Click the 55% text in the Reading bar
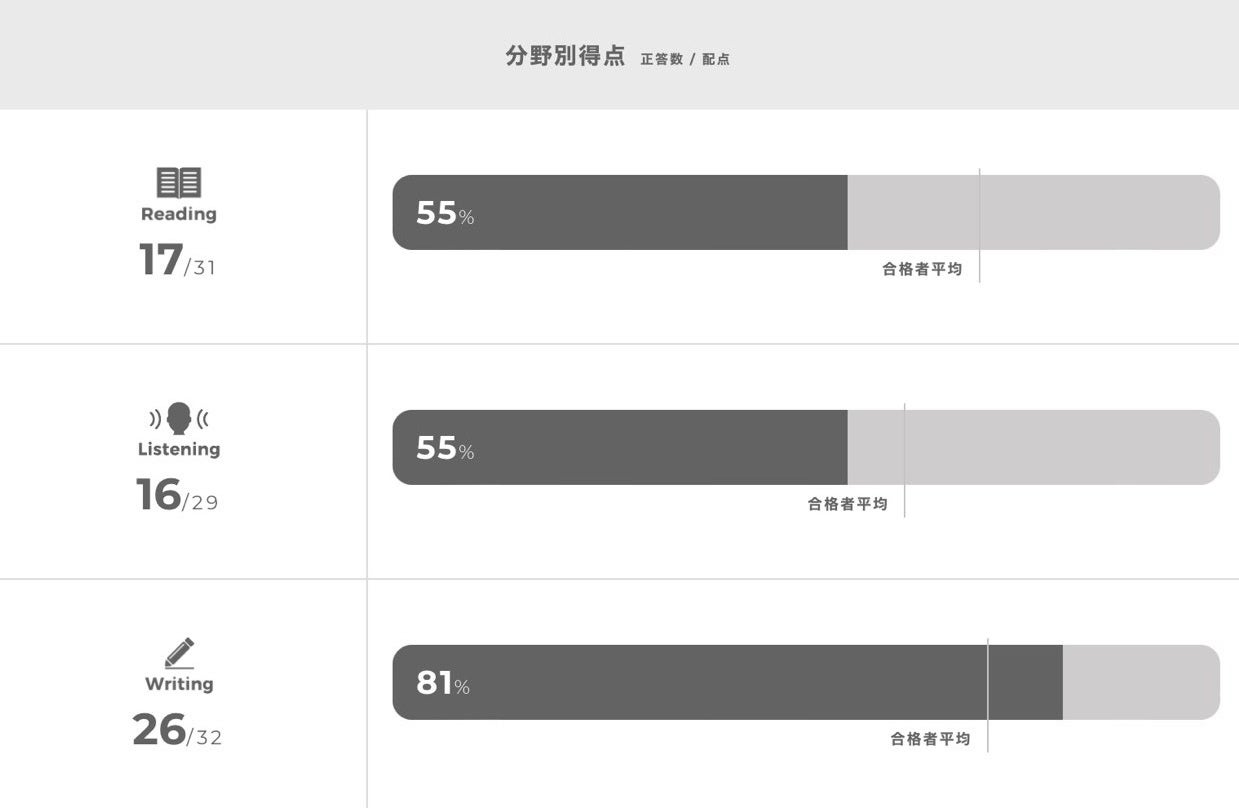Image resolution: width=1239 pixels, height=808 pixels. (445, 213)
